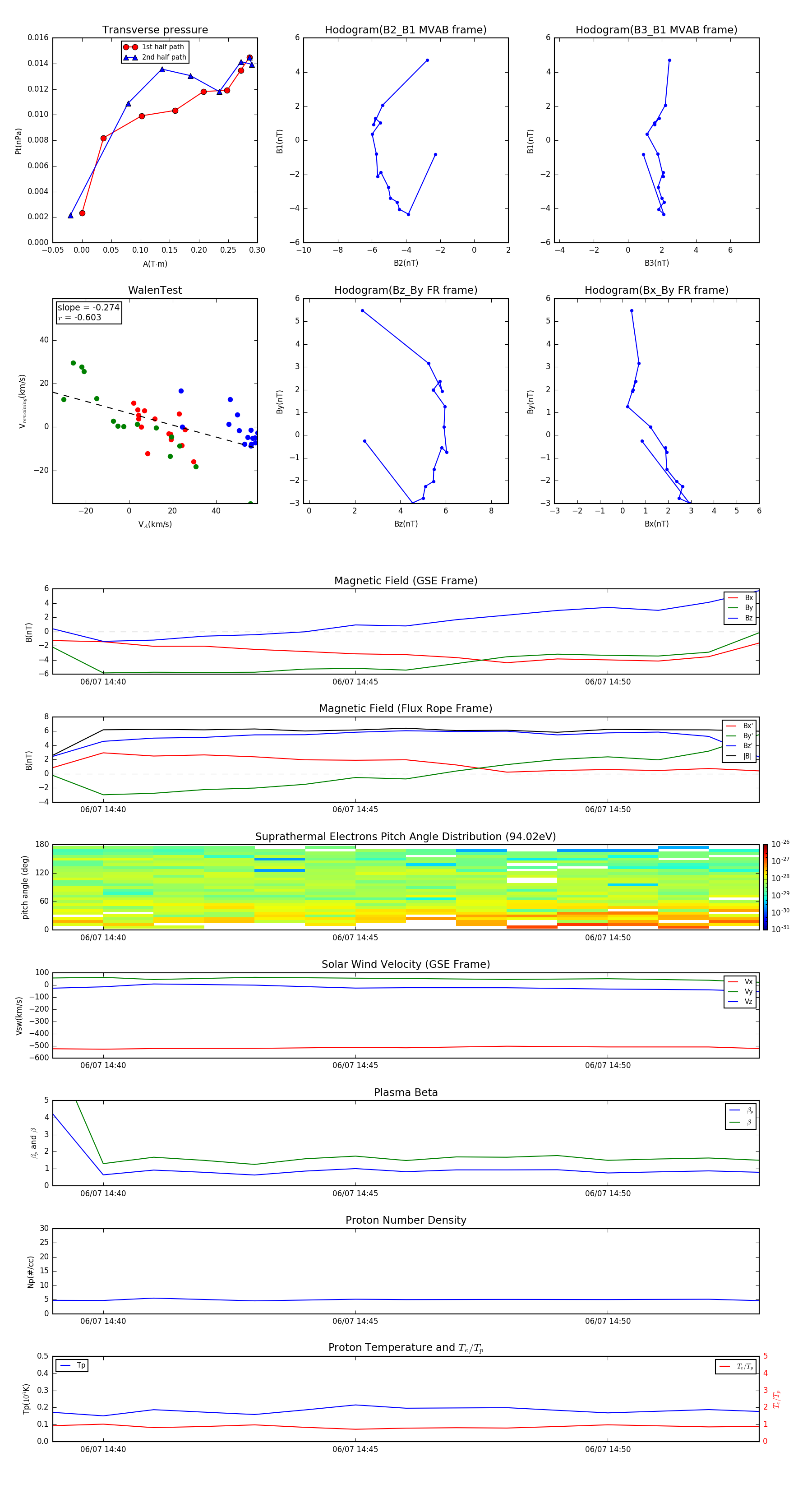The width and height of the screenshot is (812, 1489).
Task: Click the Hodogram(B3_B1 MVAB frame) title
Action: 656,30
